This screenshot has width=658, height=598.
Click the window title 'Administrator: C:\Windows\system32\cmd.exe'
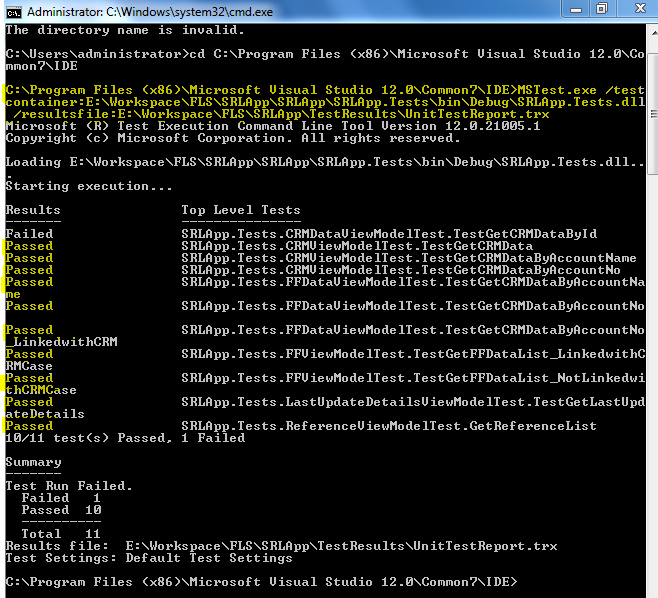click(x=150, y=12)
